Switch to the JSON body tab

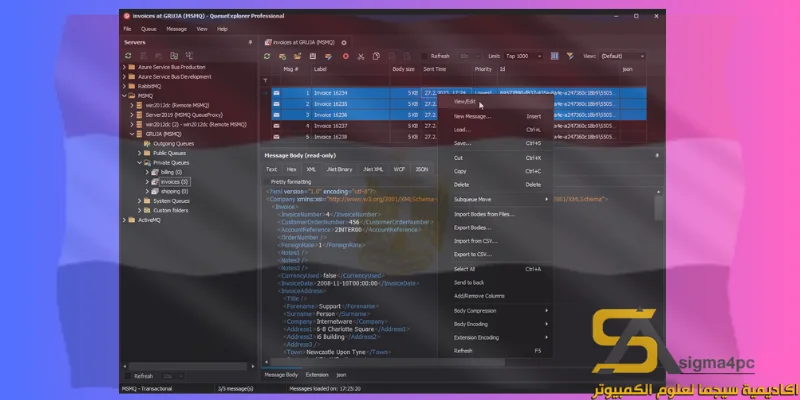[421, 169]
